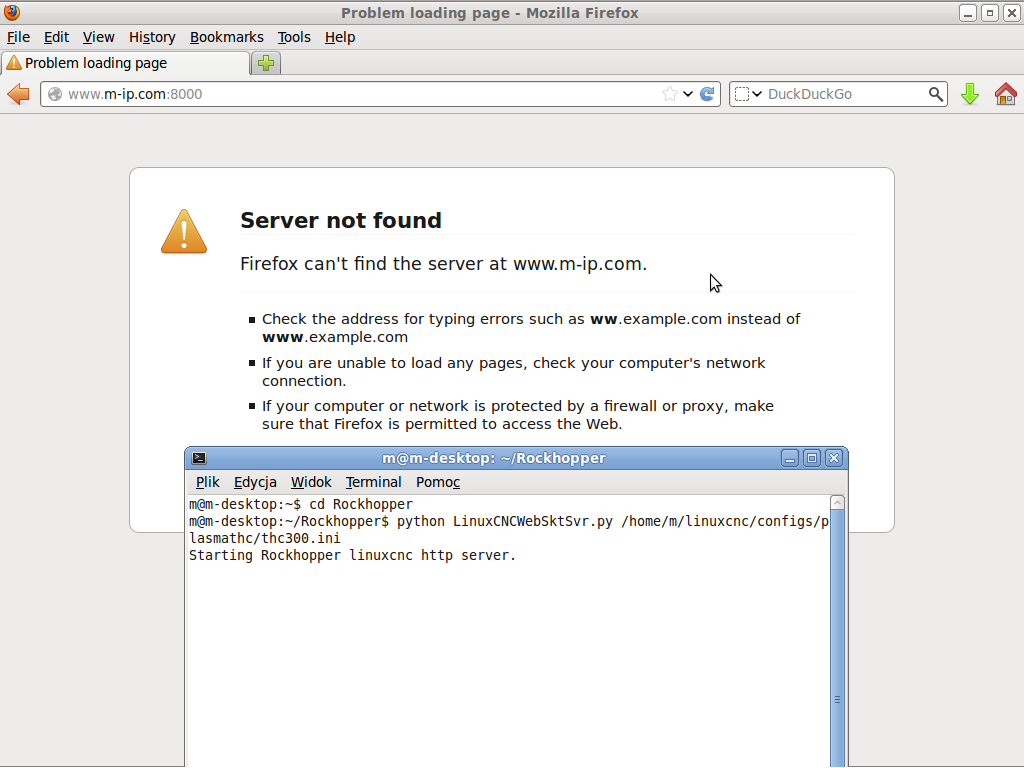
Task: Open the Widok menu in the terminal
Action: [311, 482]
